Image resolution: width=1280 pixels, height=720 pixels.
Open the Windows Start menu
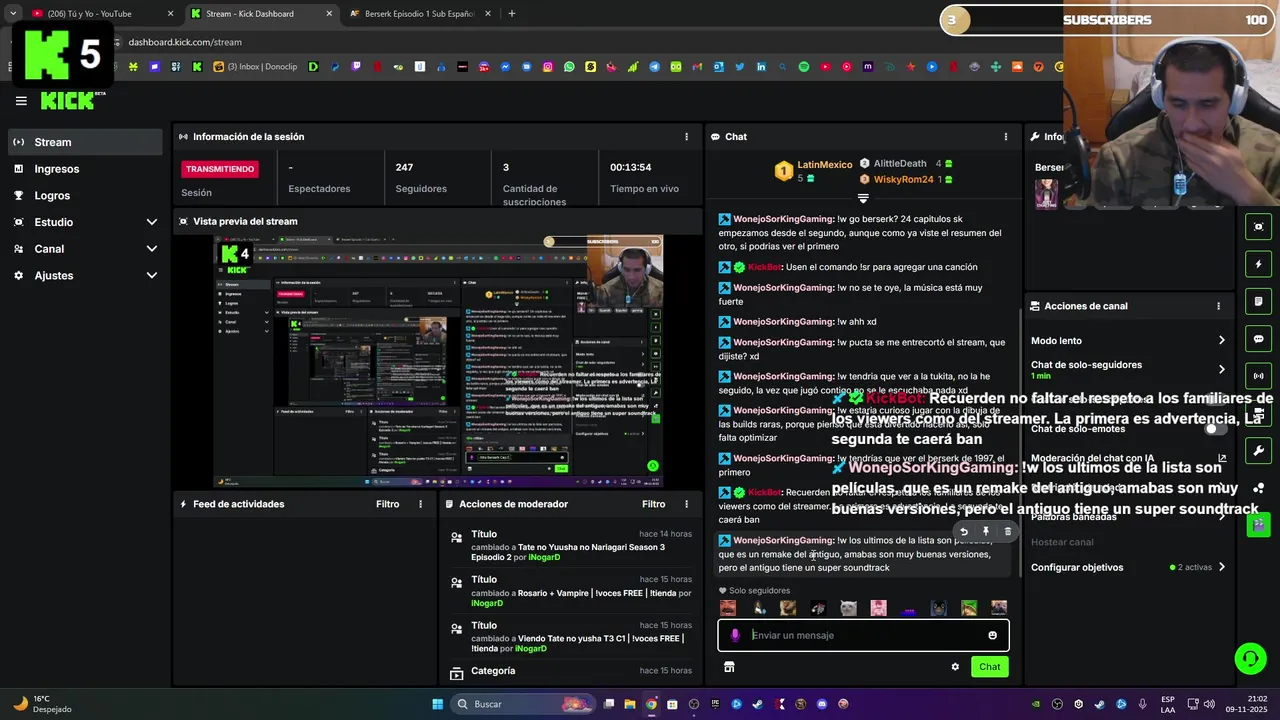coord(437,704)
